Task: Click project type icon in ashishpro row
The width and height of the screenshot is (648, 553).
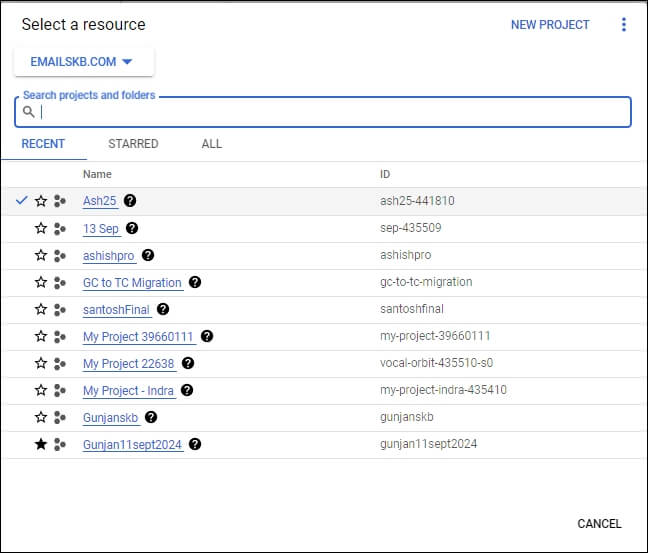Action: (x=60, y=256)
